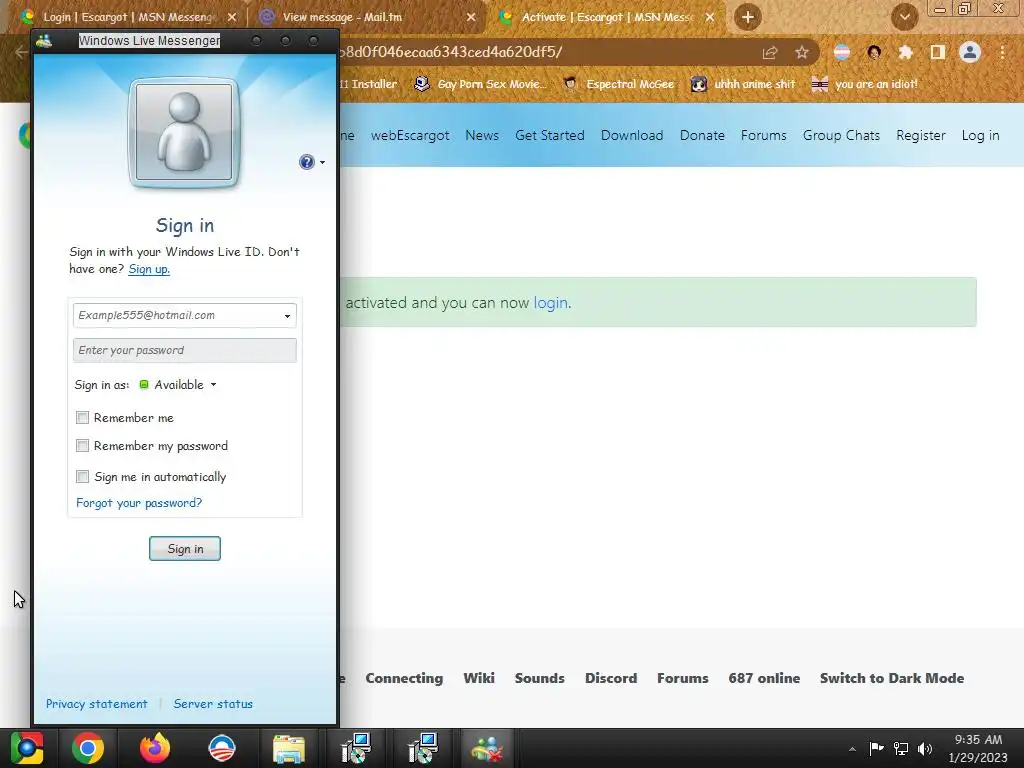The height and width of the screenshot is (768, 1024).
Task: Click the volume speaker tray icon
Action: 925,749
